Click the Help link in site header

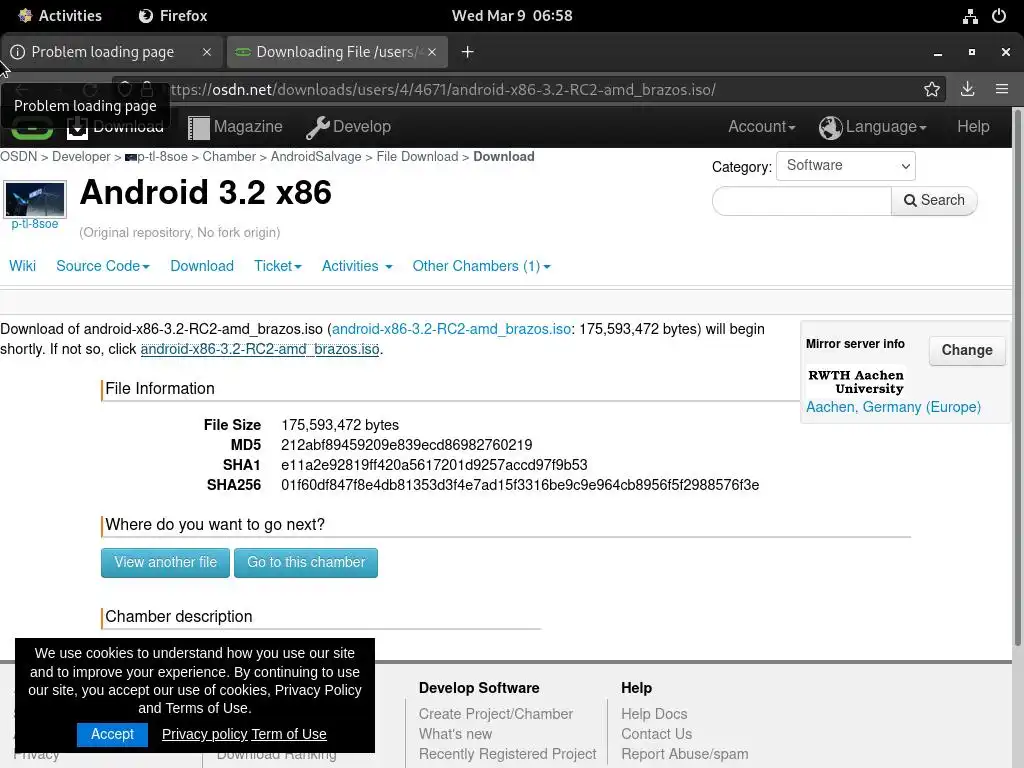click(x=973, y=127)
